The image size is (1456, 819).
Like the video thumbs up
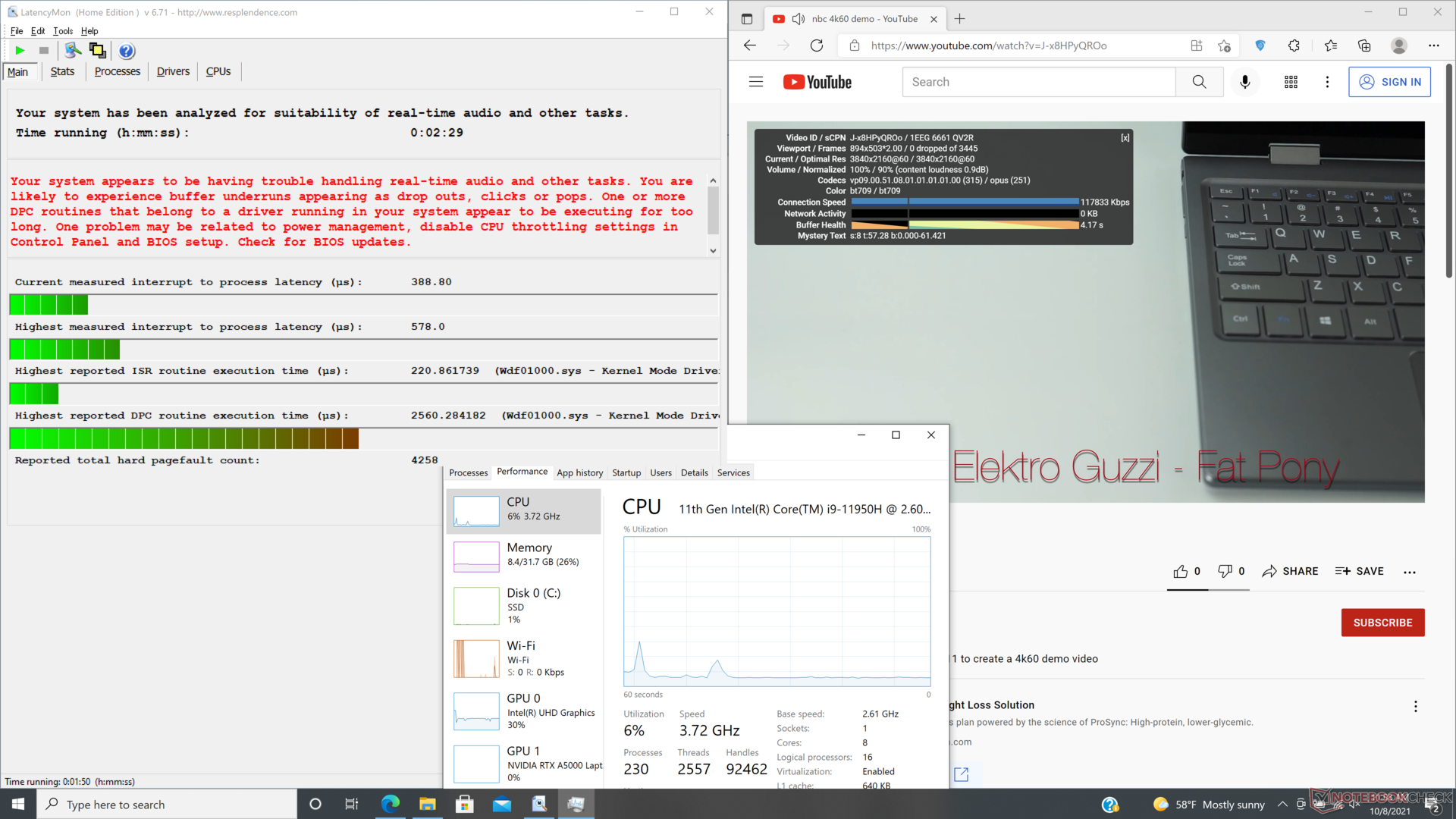click(x=1187, y=571)
